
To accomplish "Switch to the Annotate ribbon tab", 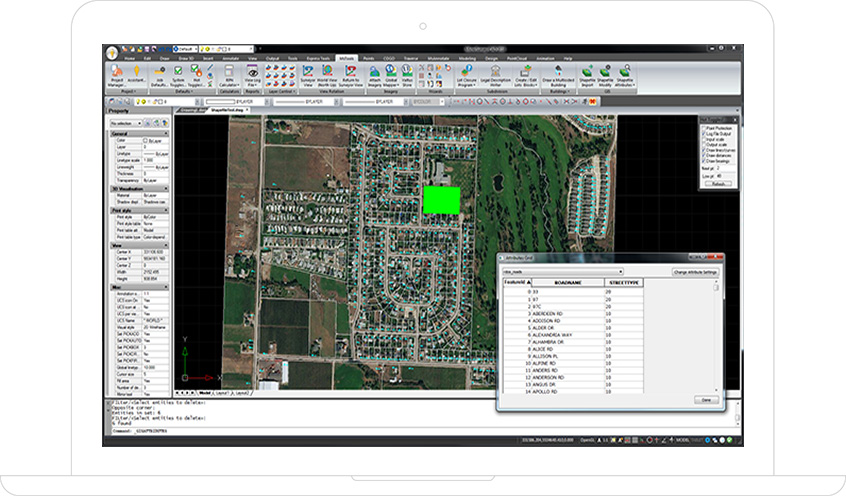I will coord(232,59).
